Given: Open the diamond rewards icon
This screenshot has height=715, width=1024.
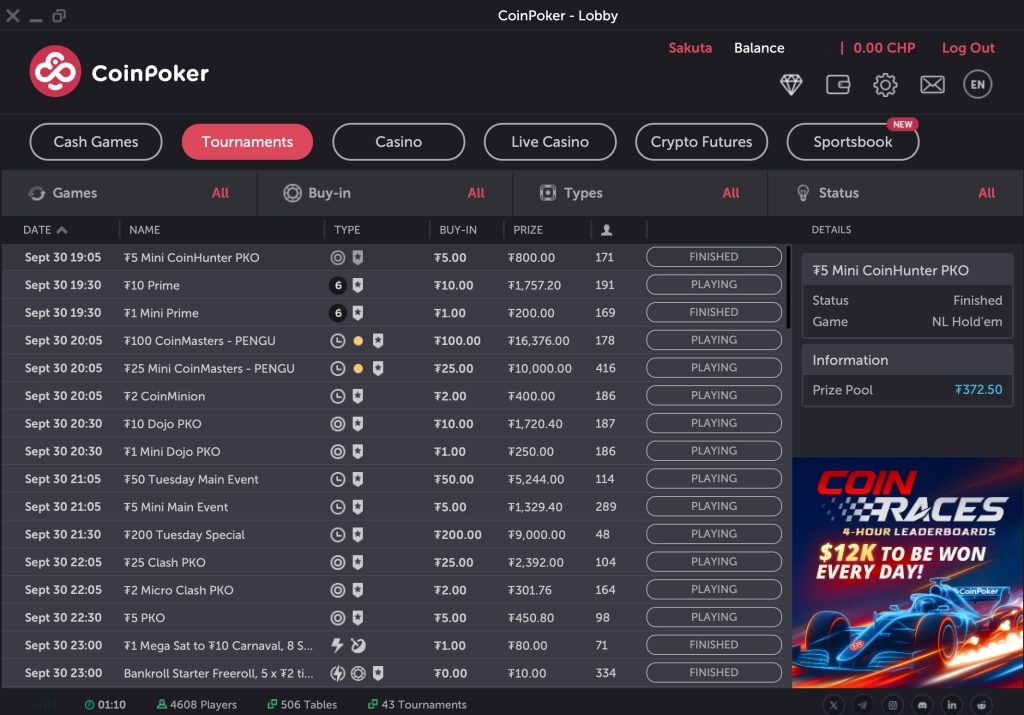Looking at the screenshot, I should [x=791, y=85].
